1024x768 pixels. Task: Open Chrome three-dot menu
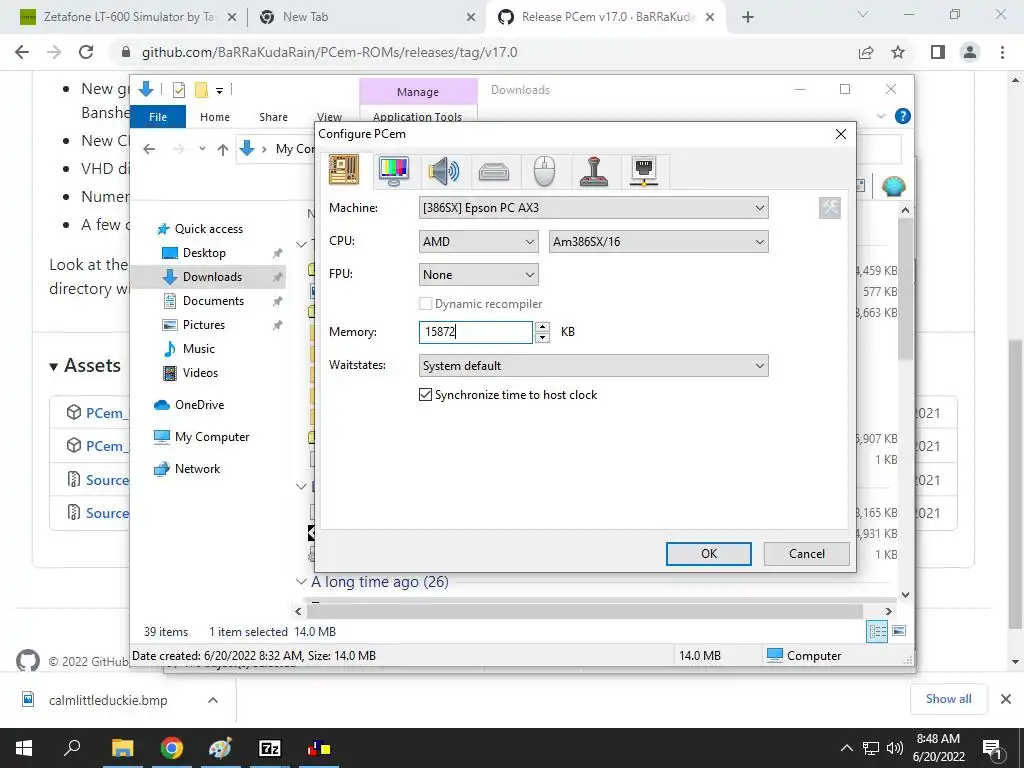pyautogui.click(x=1002, y=52)
